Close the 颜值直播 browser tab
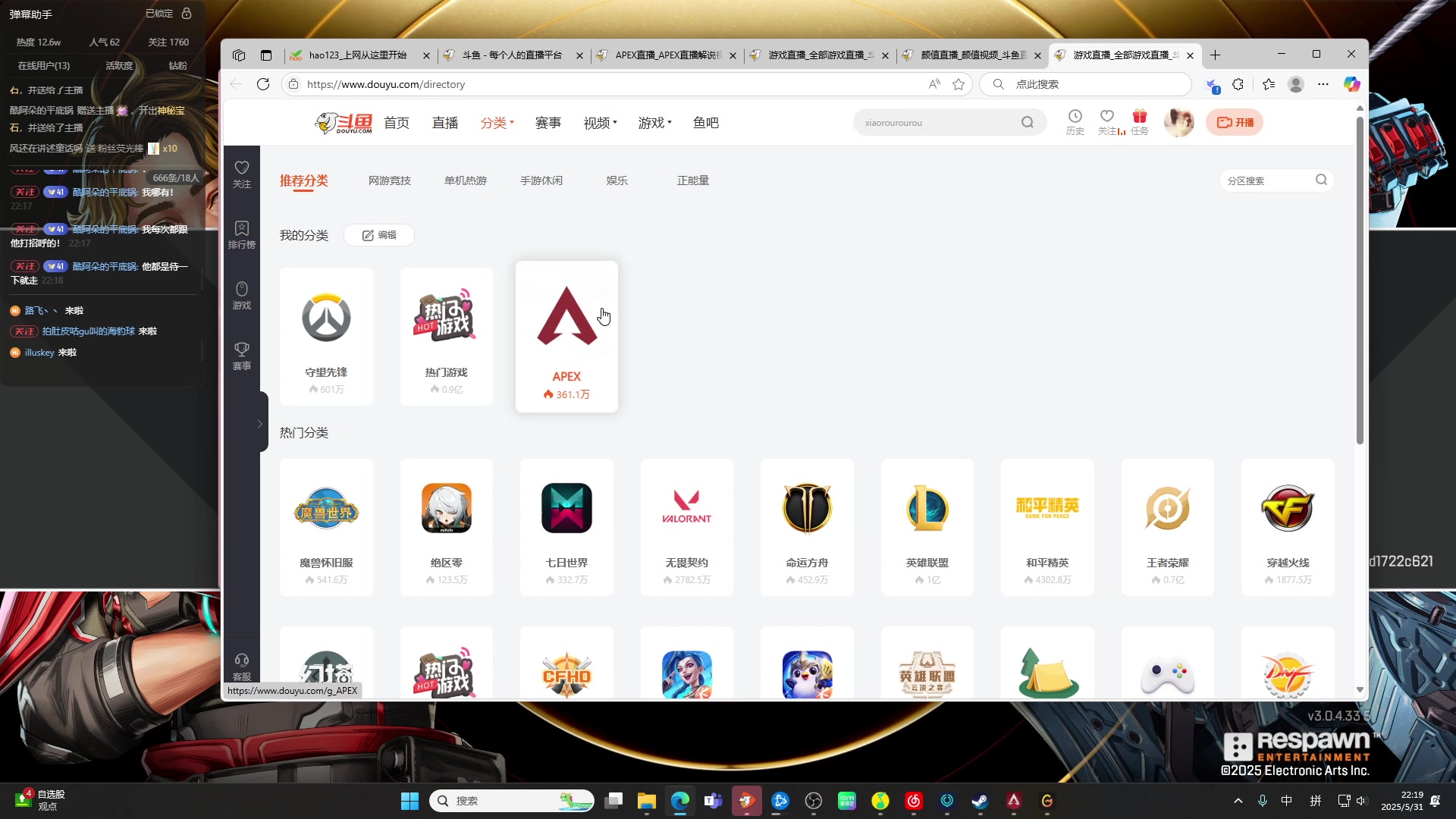 pos(1037,55)
